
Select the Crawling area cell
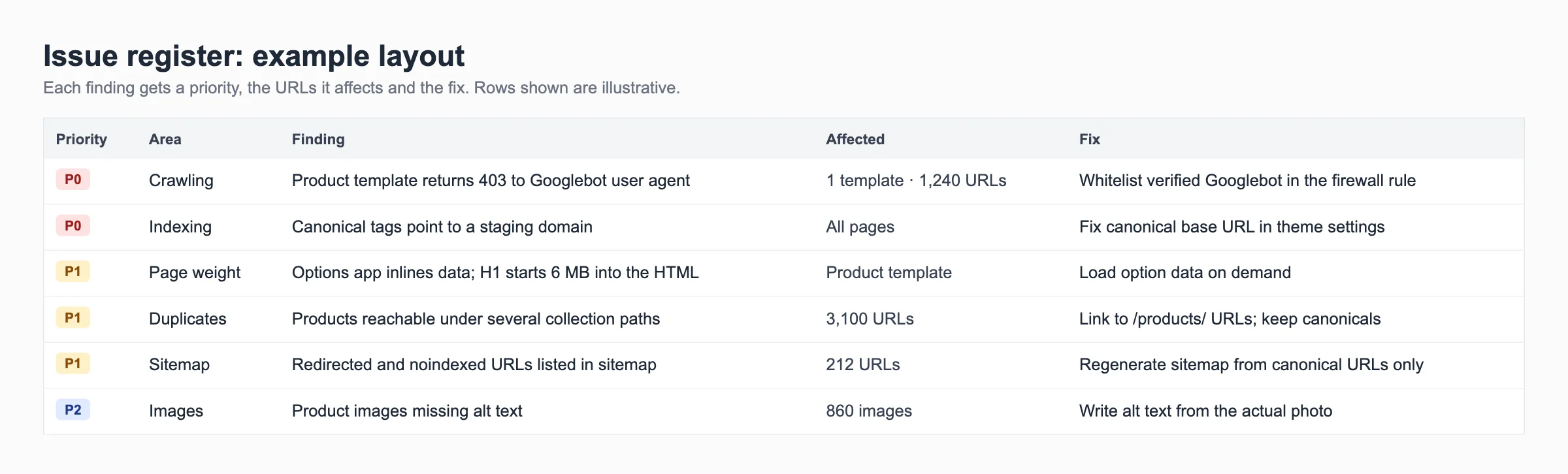[181, 180]
